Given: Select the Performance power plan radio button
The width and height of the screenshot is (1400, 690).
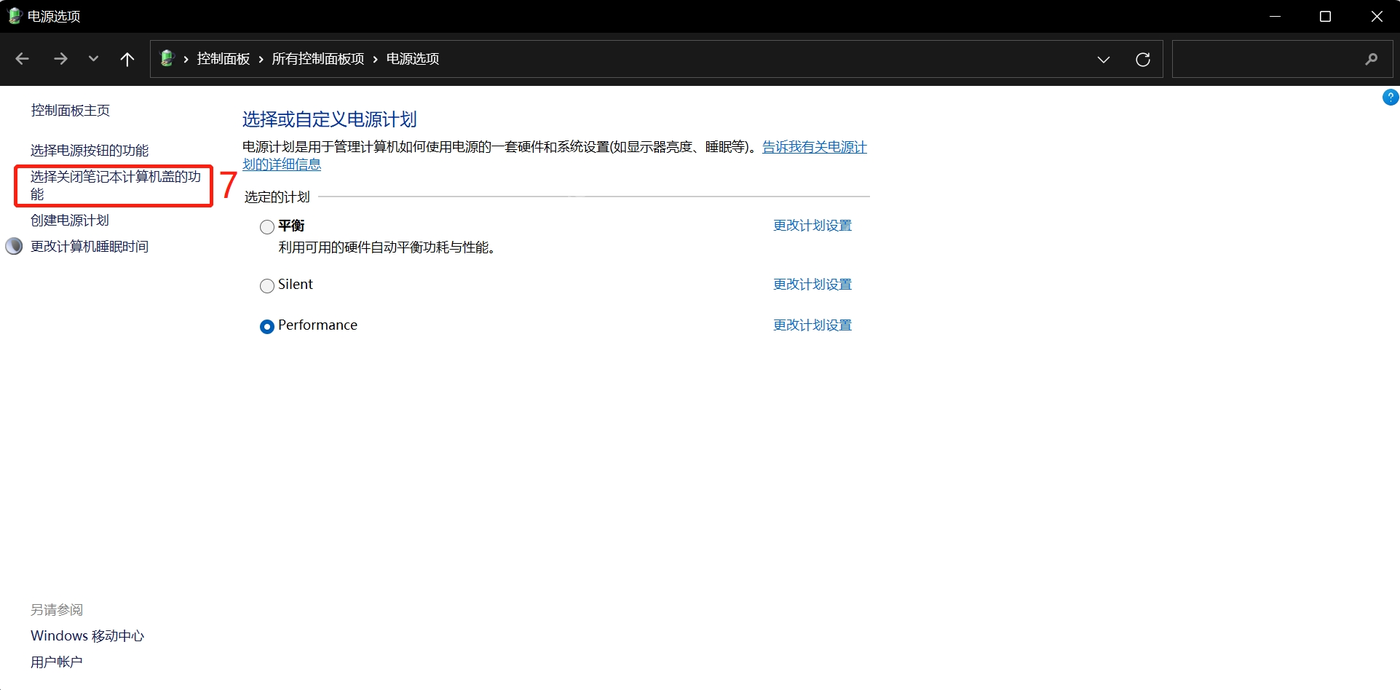Looking at the screenshot, I should [267, 327].
